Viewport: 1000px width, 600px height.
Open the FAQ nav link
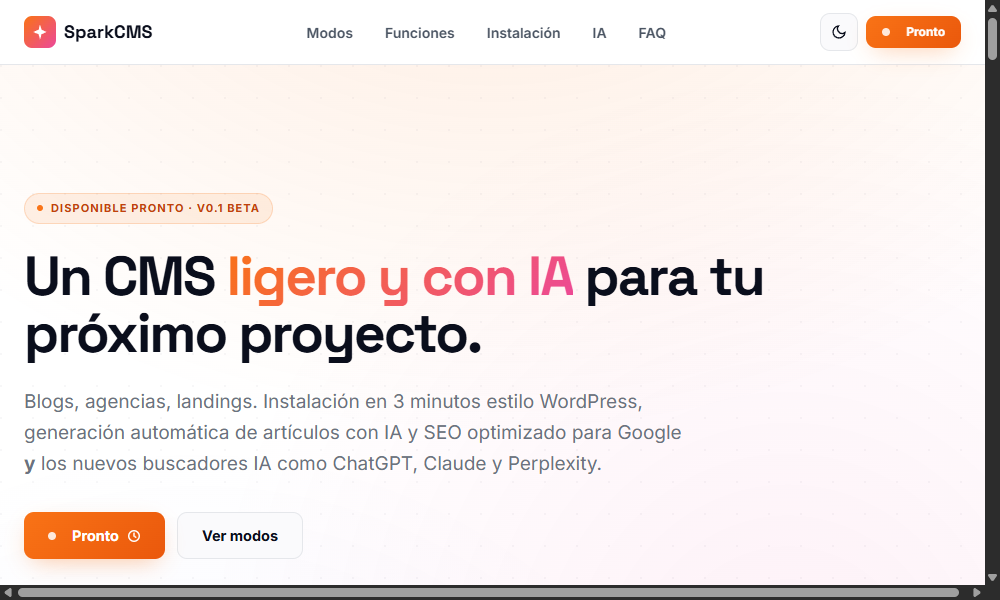(x=652, y=33)
